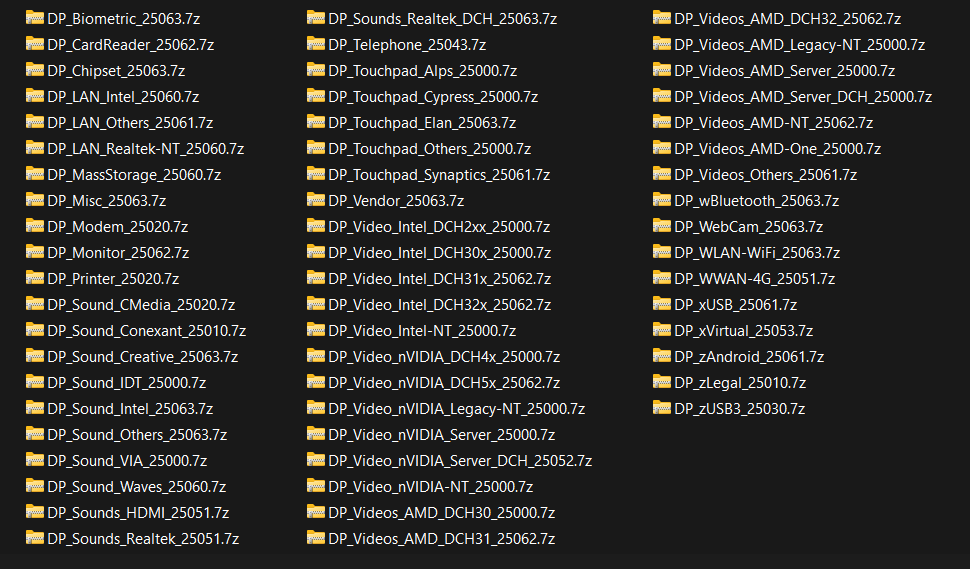Select file name DP_WLAN-WiFi_25063.7z

757,253
